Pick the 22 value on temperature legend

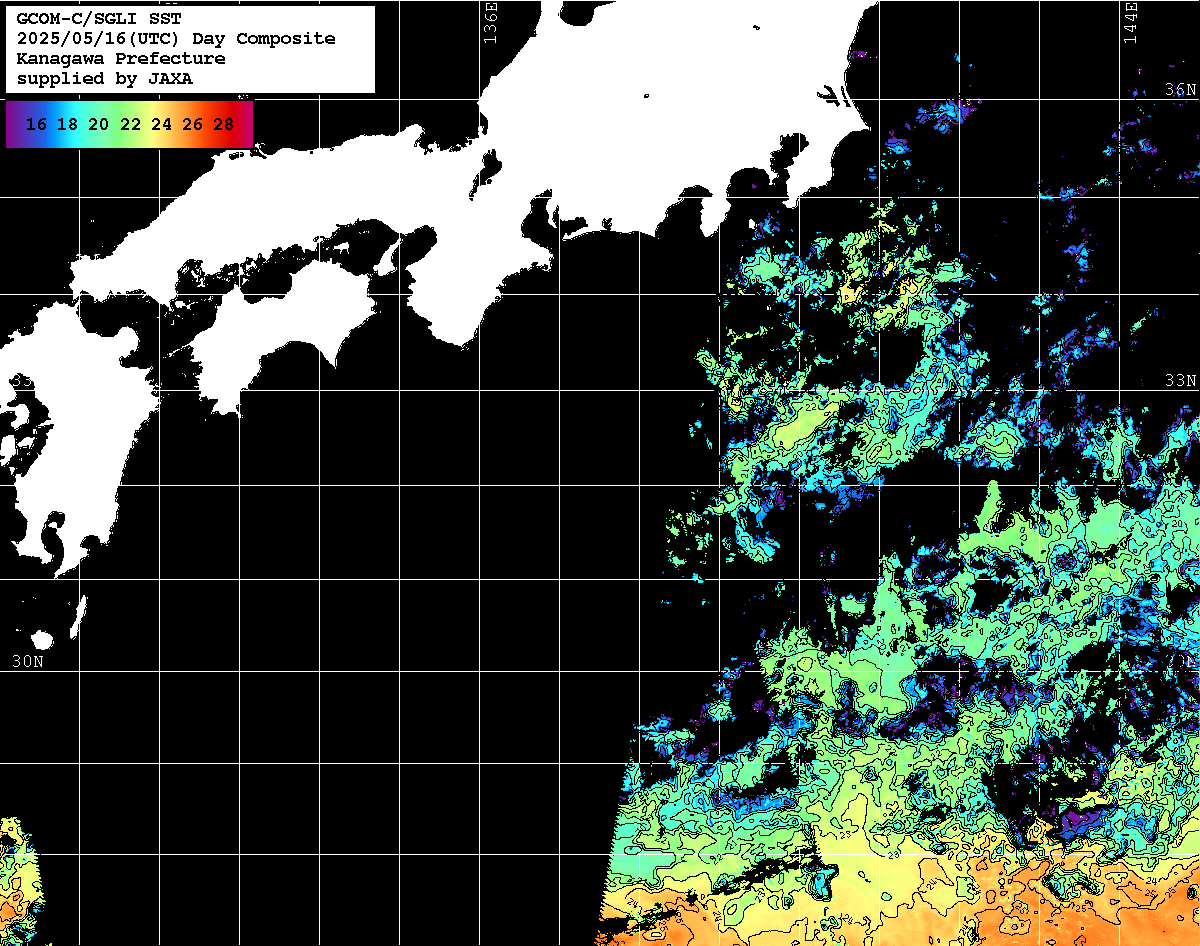tap(129, 125)
